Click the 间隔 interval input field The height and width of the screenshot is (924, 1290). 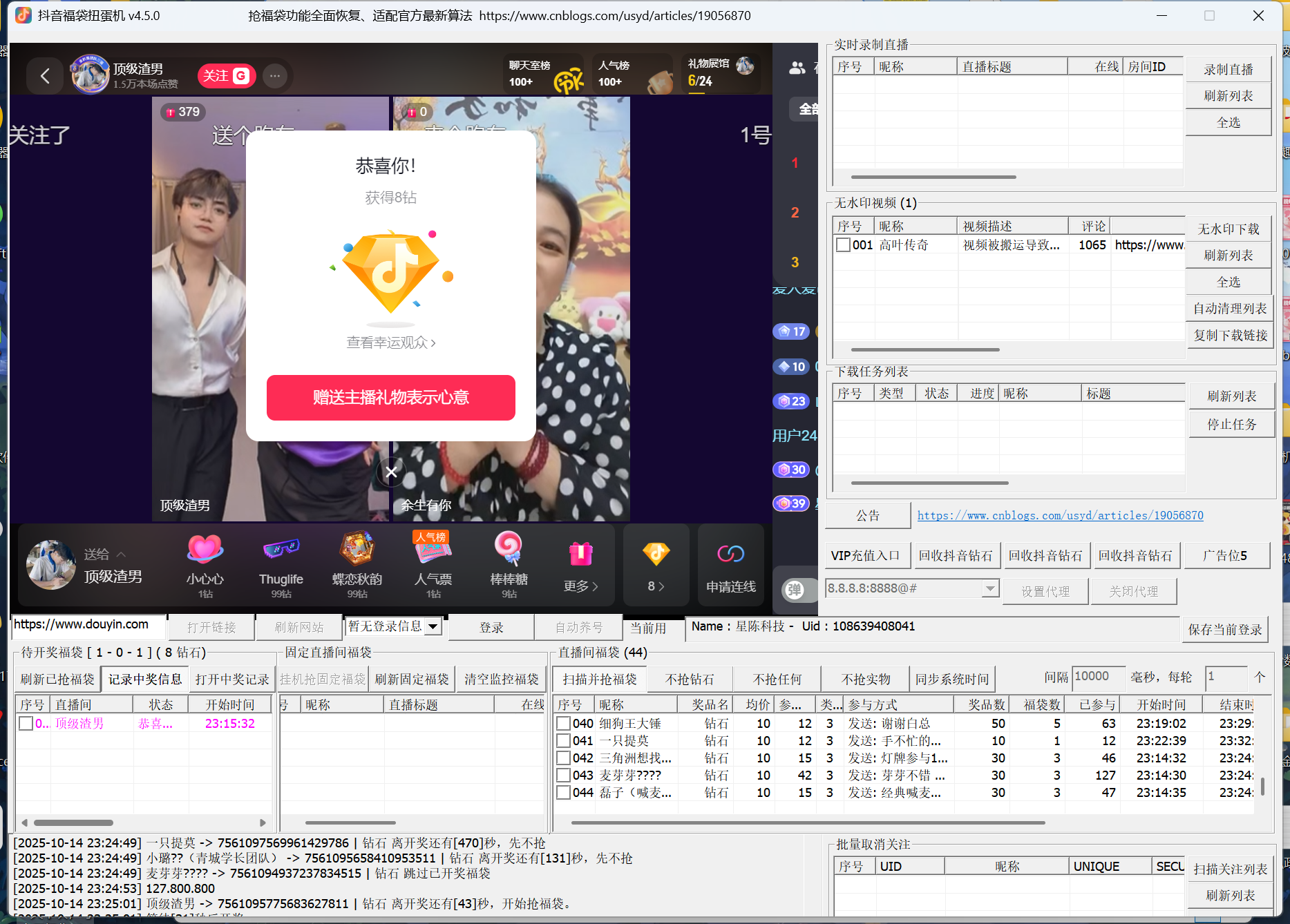1098,677
